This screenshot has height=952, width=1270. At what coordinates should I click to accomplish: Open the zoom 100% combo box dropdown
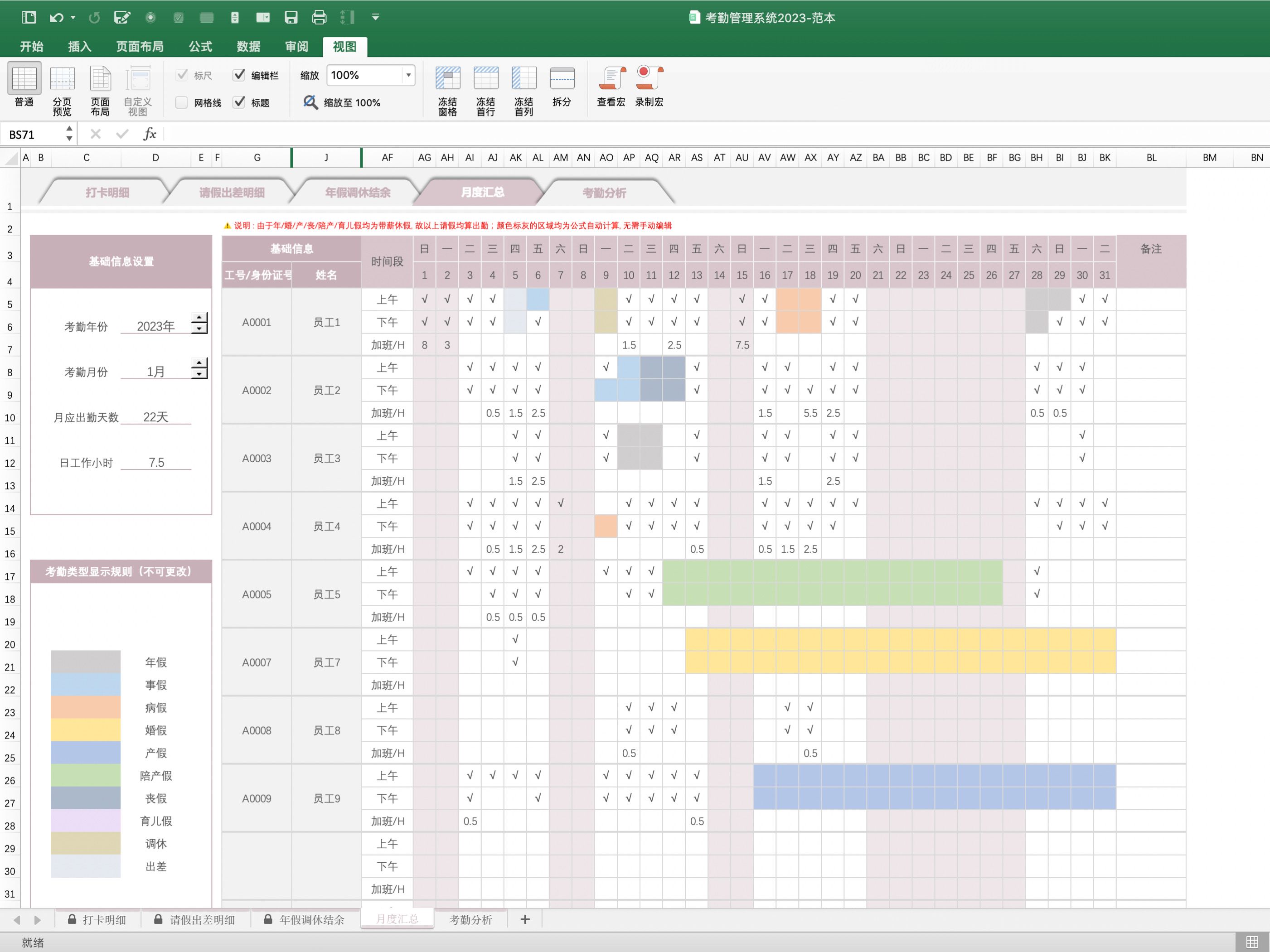click(x=408, y=75)
